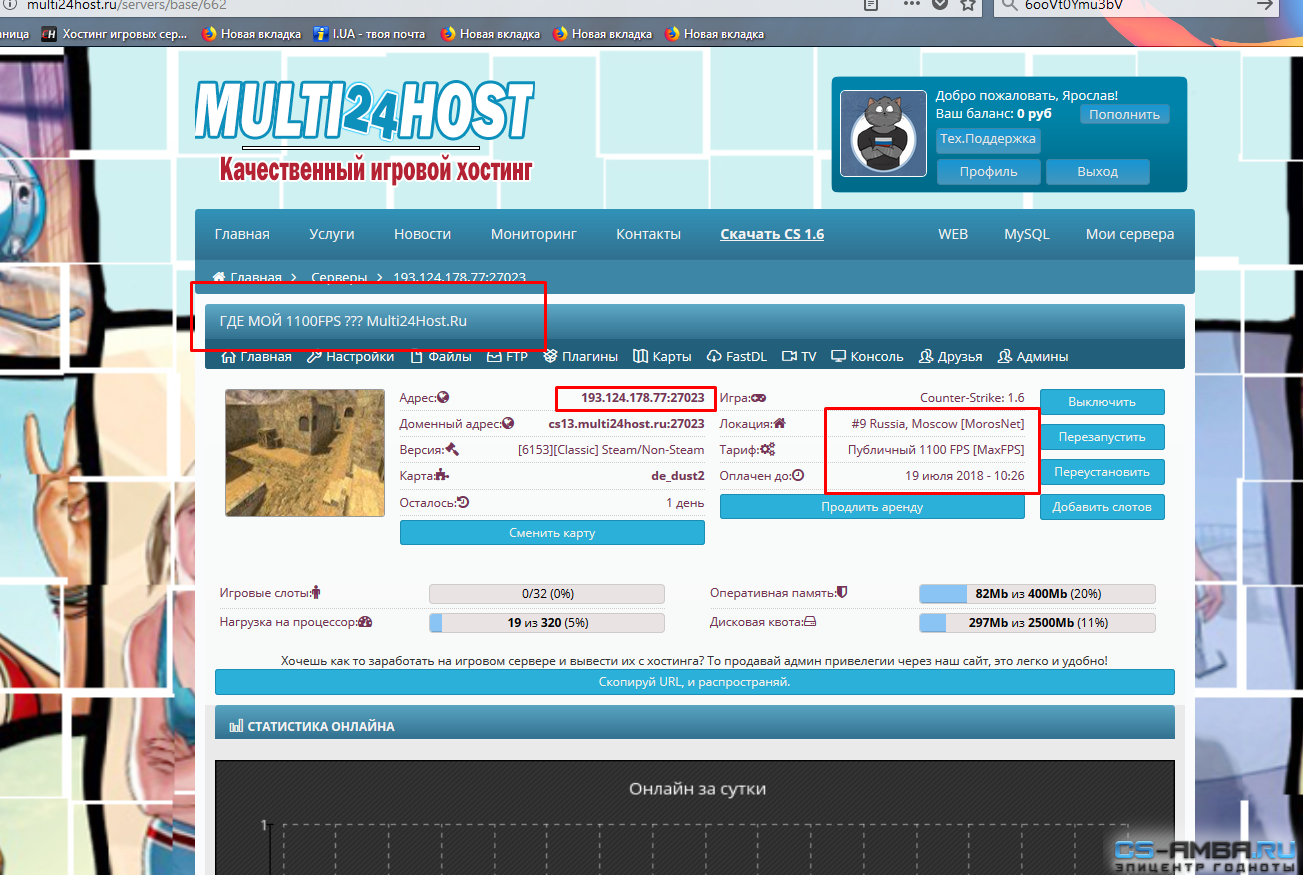The height and width of the screenshot is (875, 1303).
Task: Open the Карты maps tab
Action: (662, 356)
